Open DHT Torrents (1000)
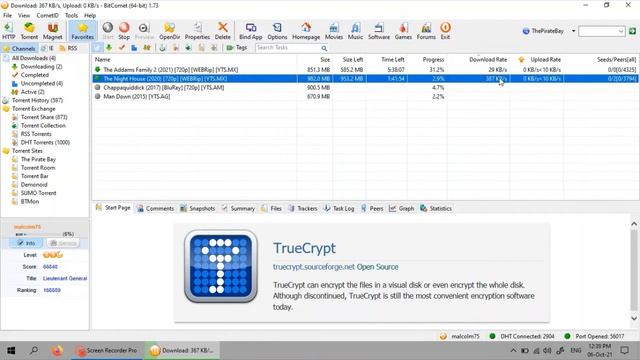The width and height of the screenshot is (640, 360). (x=45, y=142)
